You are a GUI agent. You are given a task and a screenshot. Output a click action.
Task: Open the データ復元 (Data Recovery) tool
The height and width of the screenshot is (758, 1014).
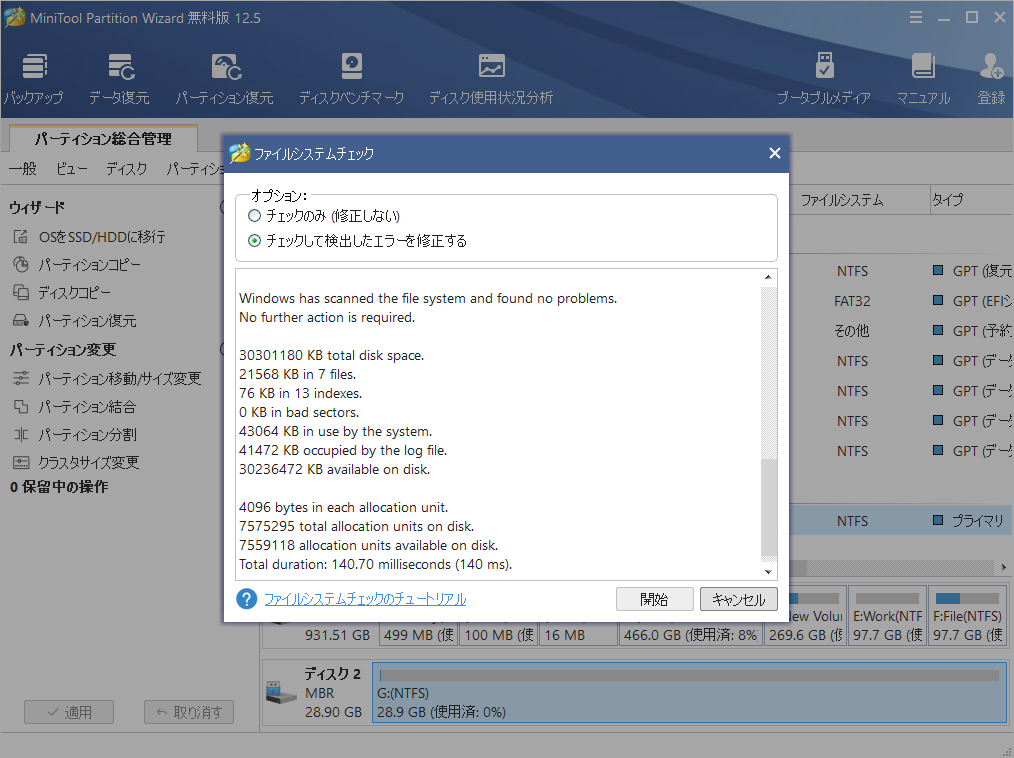(x=120, y=80)
